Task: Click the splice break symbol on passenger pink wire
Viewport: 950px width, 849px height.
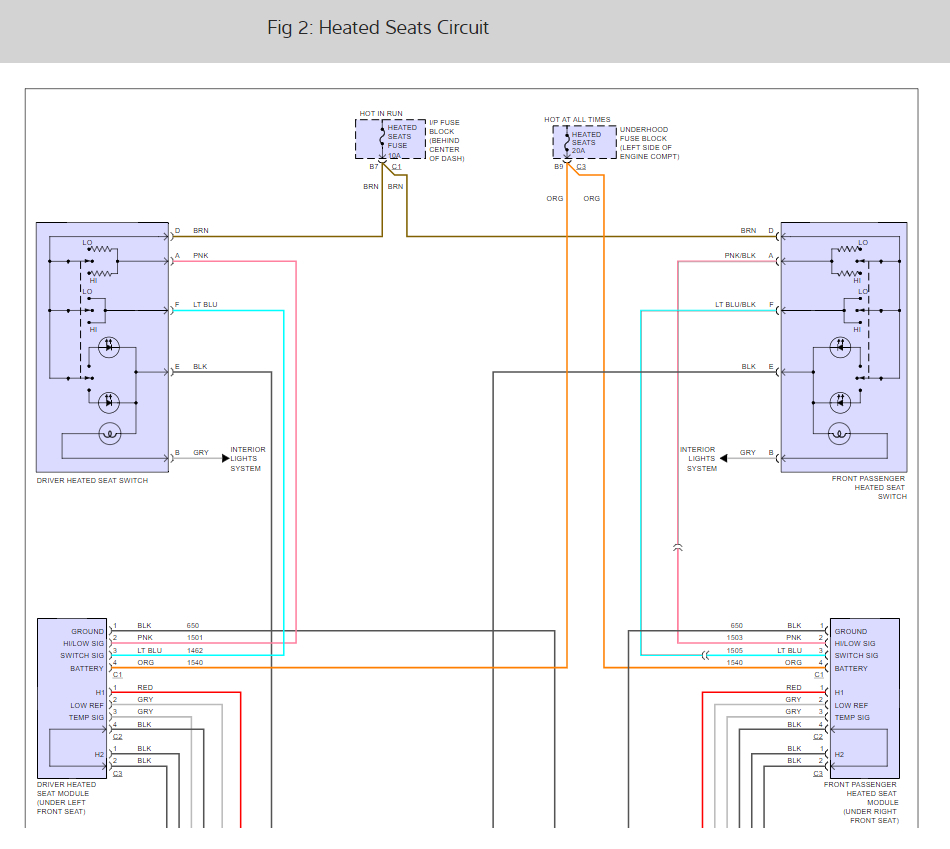Action: coord(678,548)
